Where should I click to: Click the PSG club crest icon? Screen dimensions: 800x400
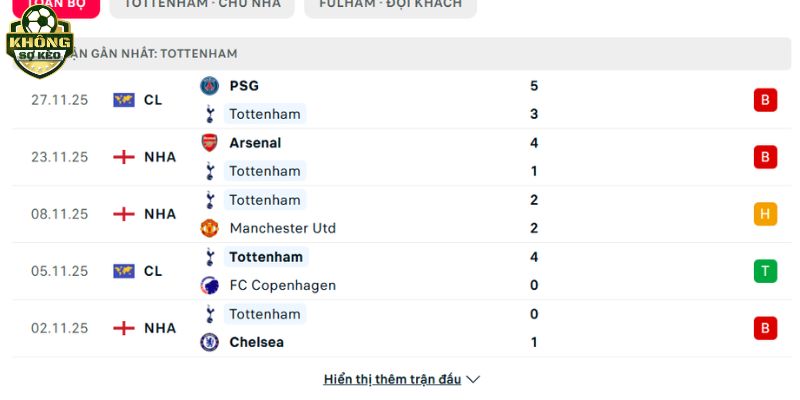pos(209,86)
